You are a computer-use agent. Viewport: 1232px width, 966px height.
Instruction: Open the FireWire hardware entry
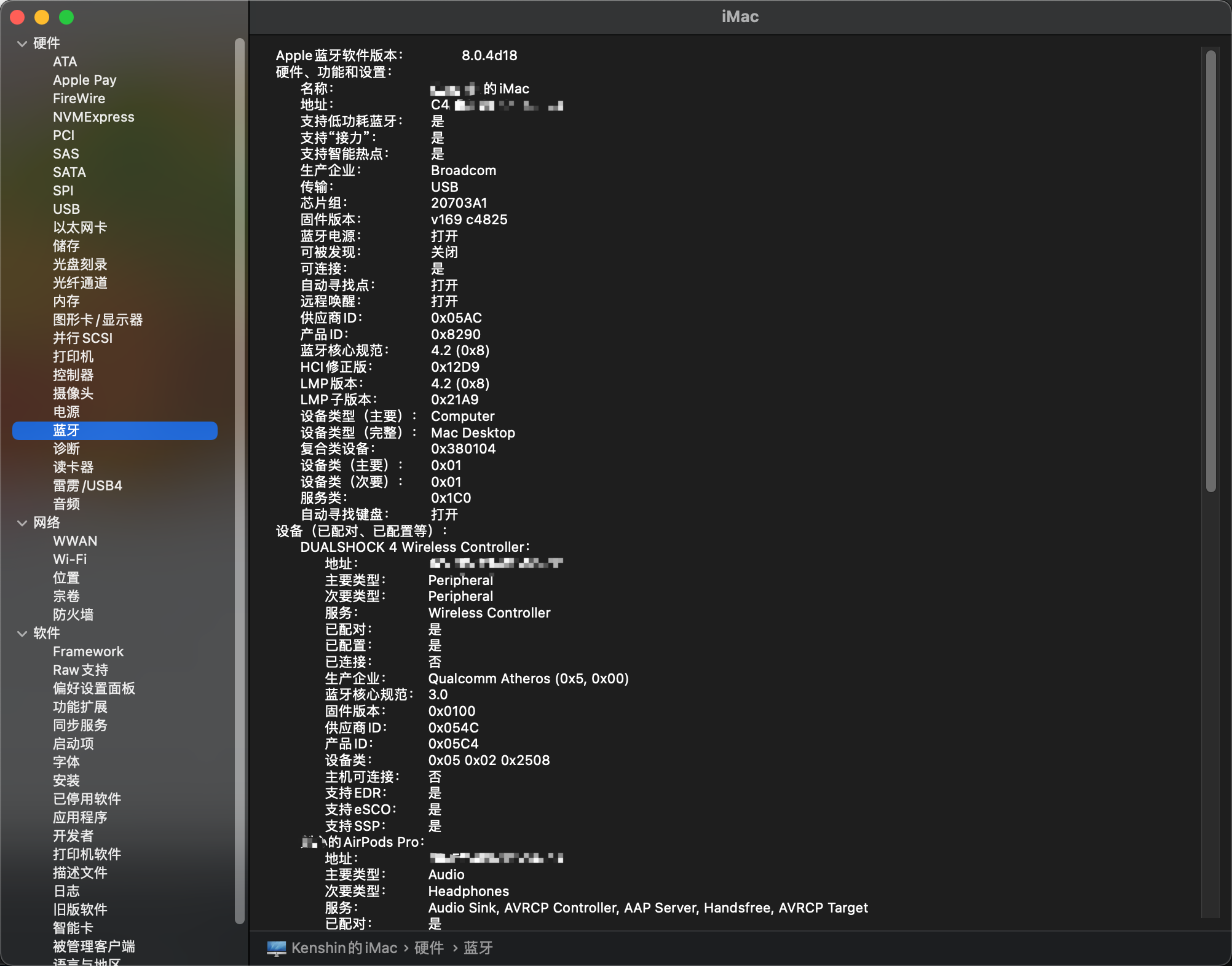tap(79, 98)
